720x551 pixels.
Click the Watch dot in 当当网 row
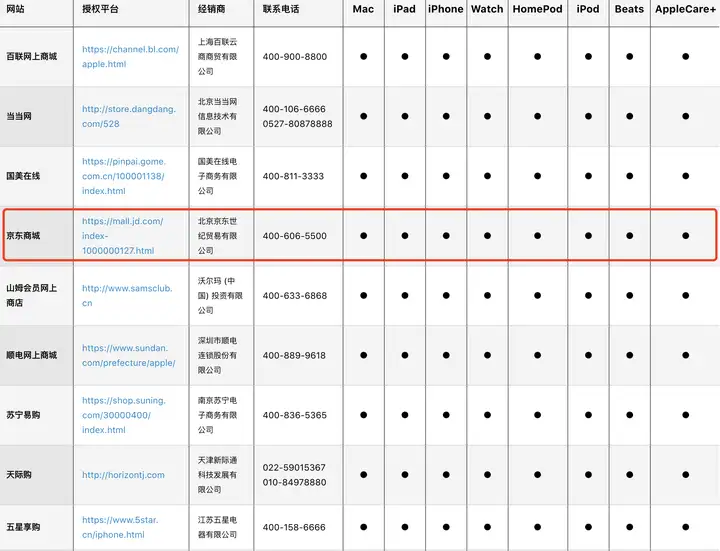pos(487,116)
